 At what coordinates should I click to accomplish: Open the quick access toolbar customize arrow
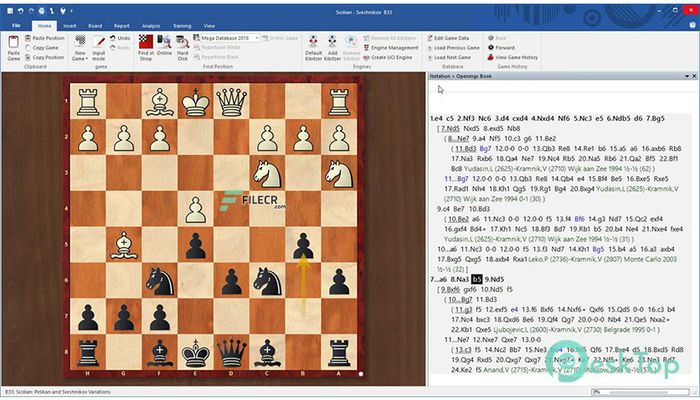pyautogui.click(x=71, y=11)
